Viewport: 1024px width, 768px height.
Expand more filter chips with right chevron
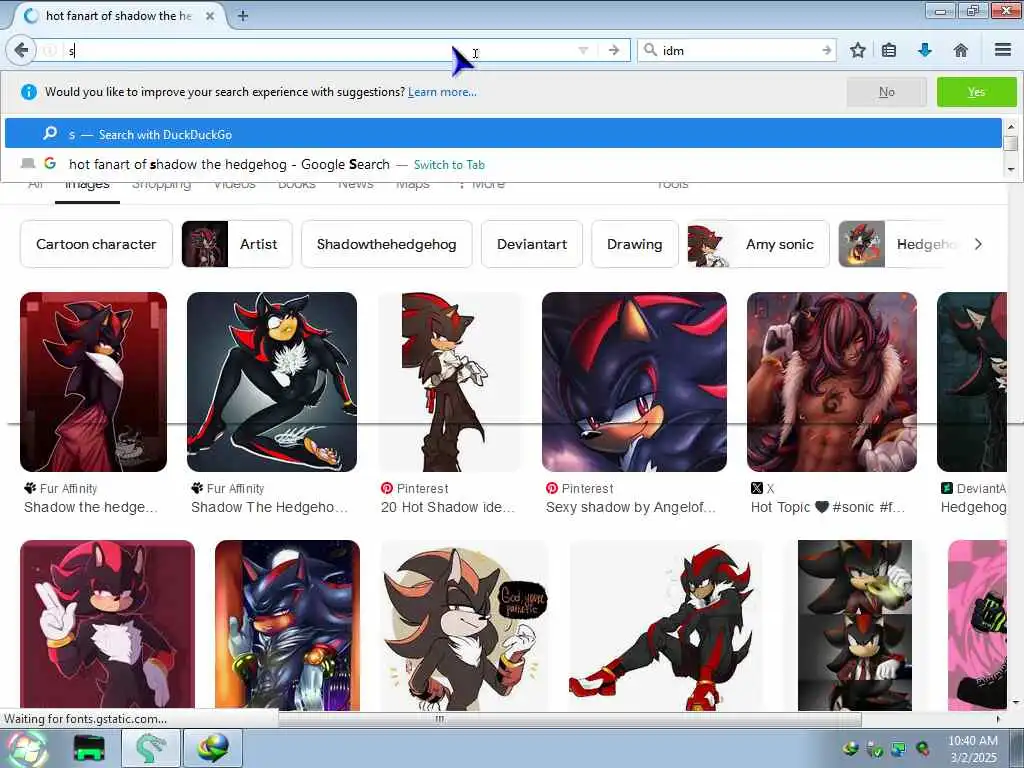pyautogui.click(x=978, y=244)
